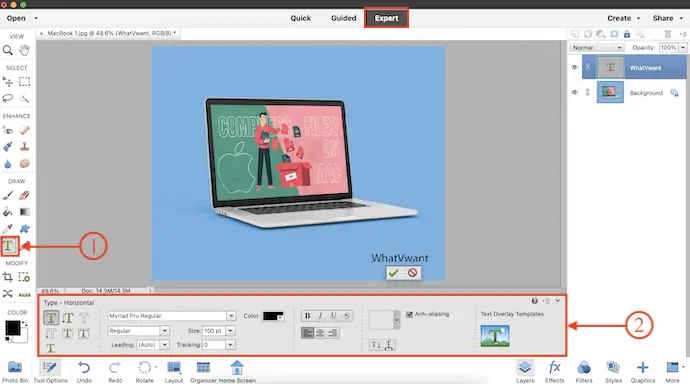Click Text Overlay Templates thumbnail
The image size is (690, 384).
495,336
